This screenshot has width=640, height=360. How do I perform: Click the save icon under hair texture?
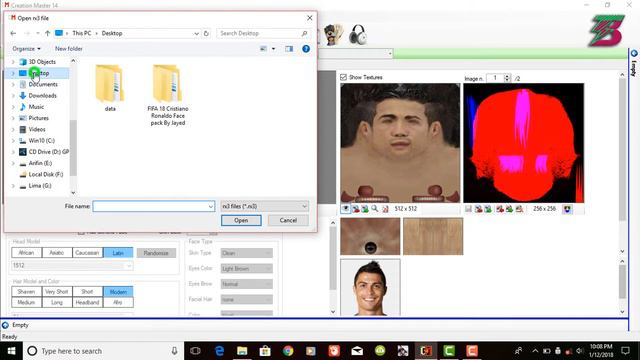pyautogui.click(x=468, y=209)
